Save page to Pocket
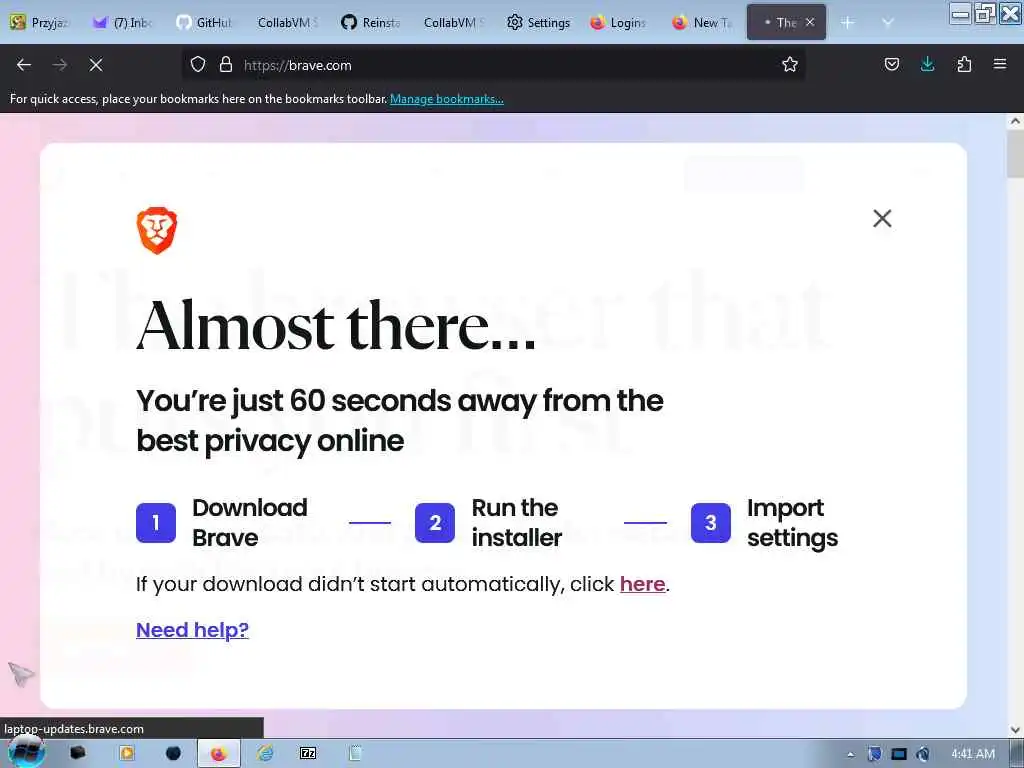This screenshot has width=1024, height=768. [x=891, y=65]
